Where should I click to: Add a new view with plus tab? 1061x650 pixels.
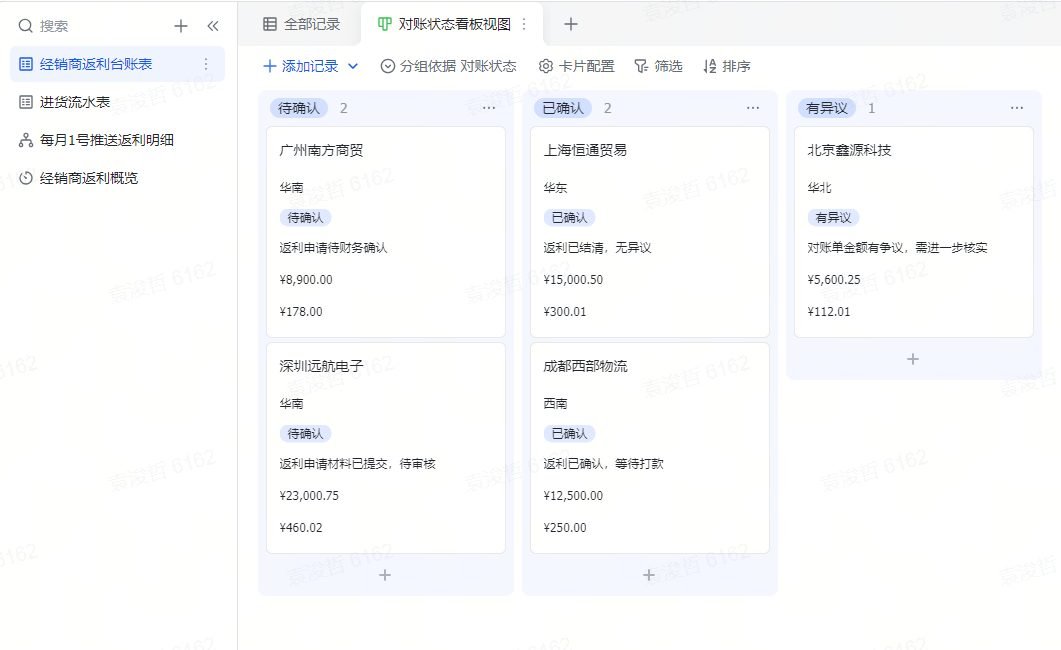coord(570,24)
